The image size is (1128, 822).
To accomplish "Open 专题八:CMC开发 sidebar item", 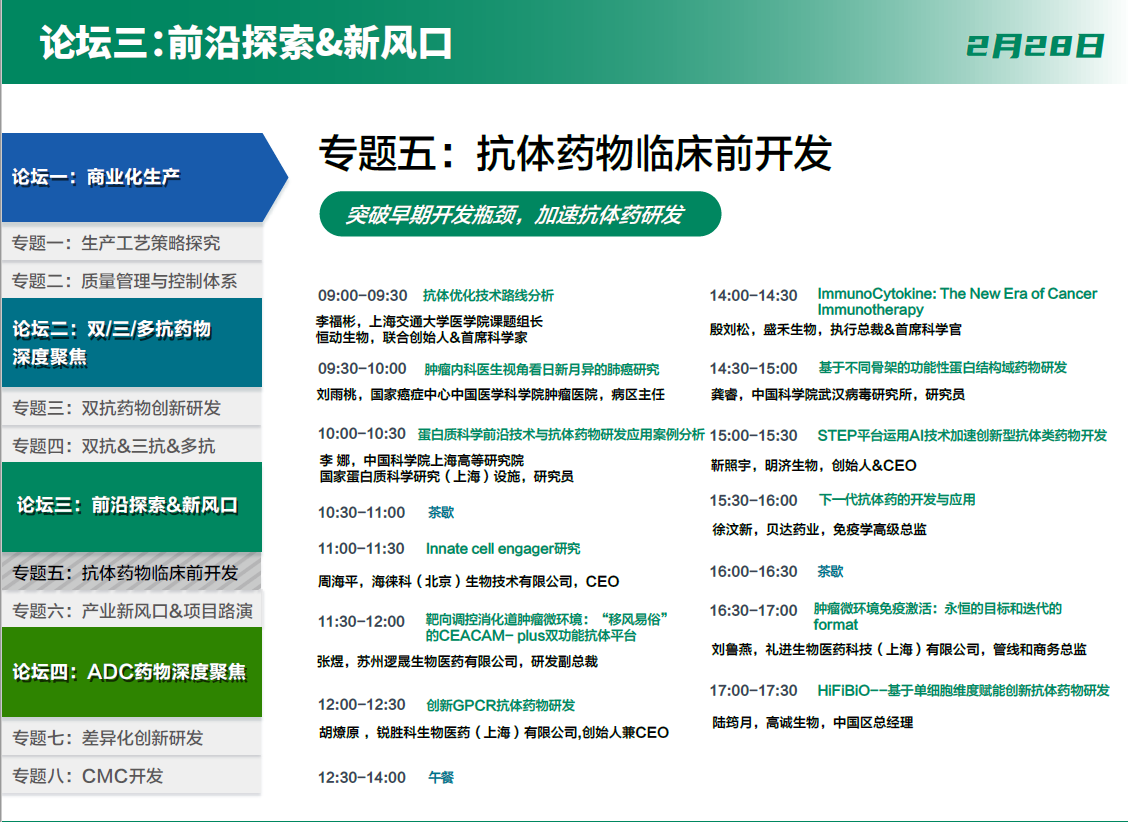I will coord(130,776).
